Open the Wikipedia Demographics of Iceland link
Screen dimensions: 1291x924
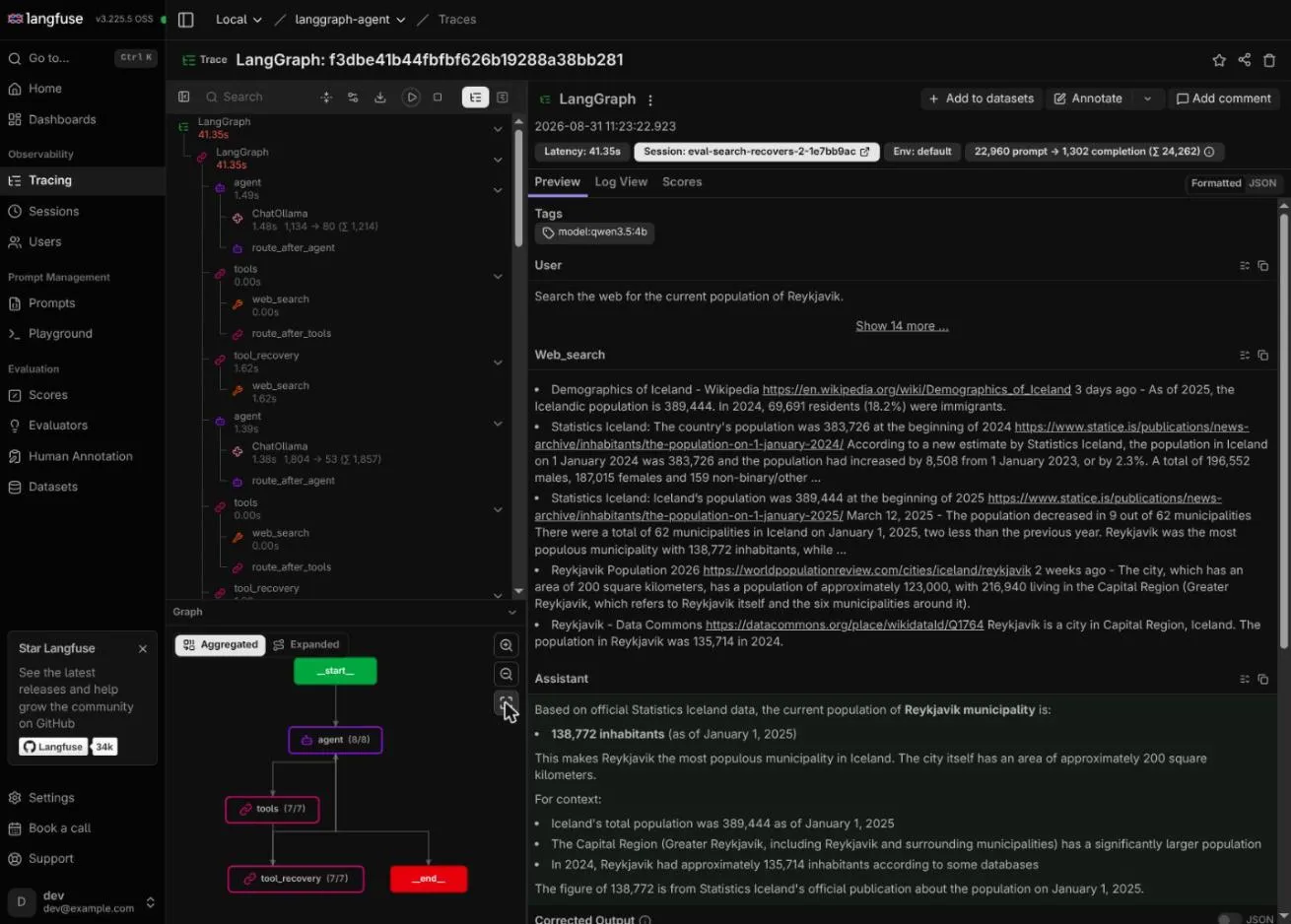pos(917,390)
